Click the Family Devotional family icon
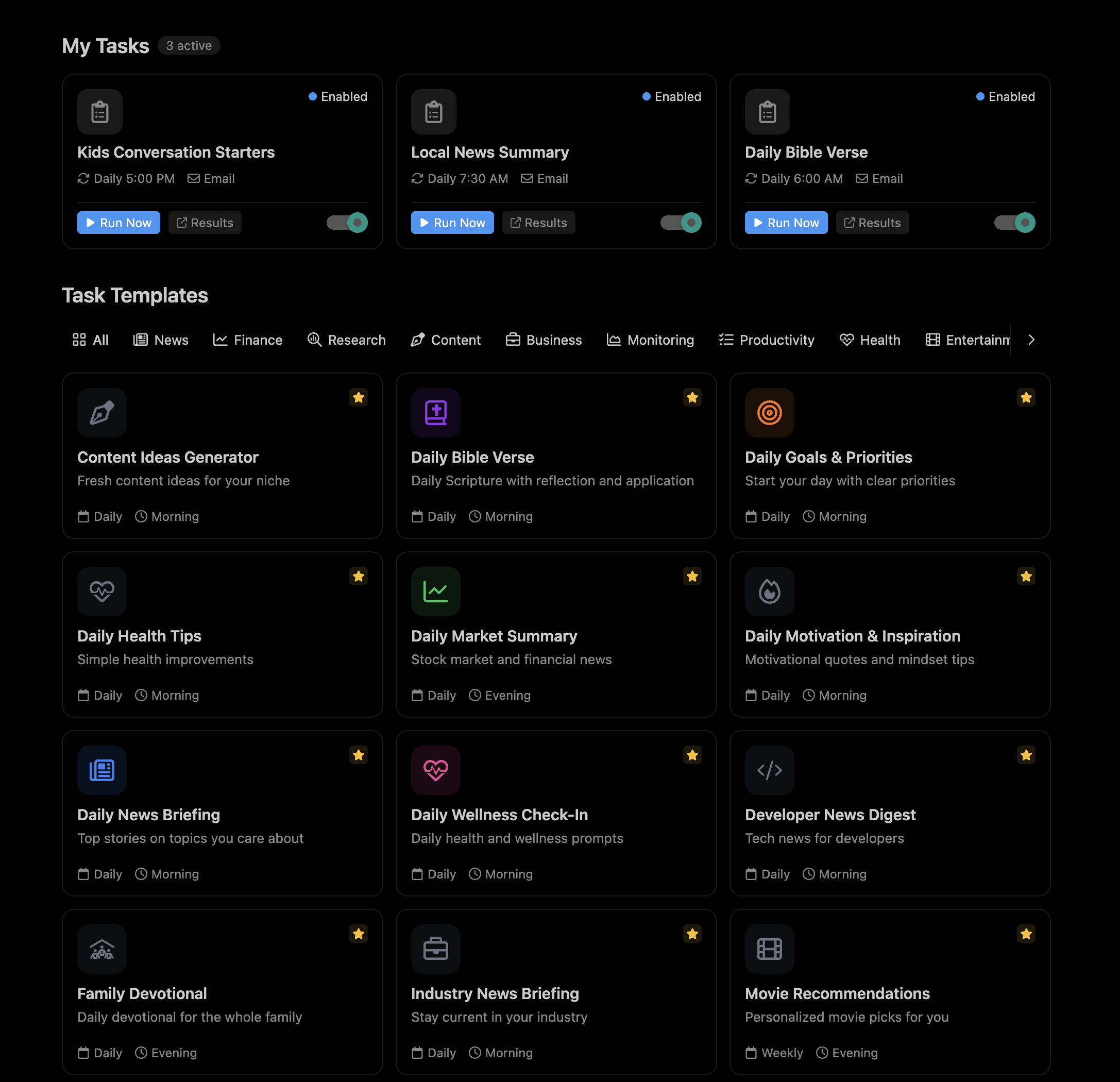This screenshot has width=1120, height=1082. [x=101, y=950]
